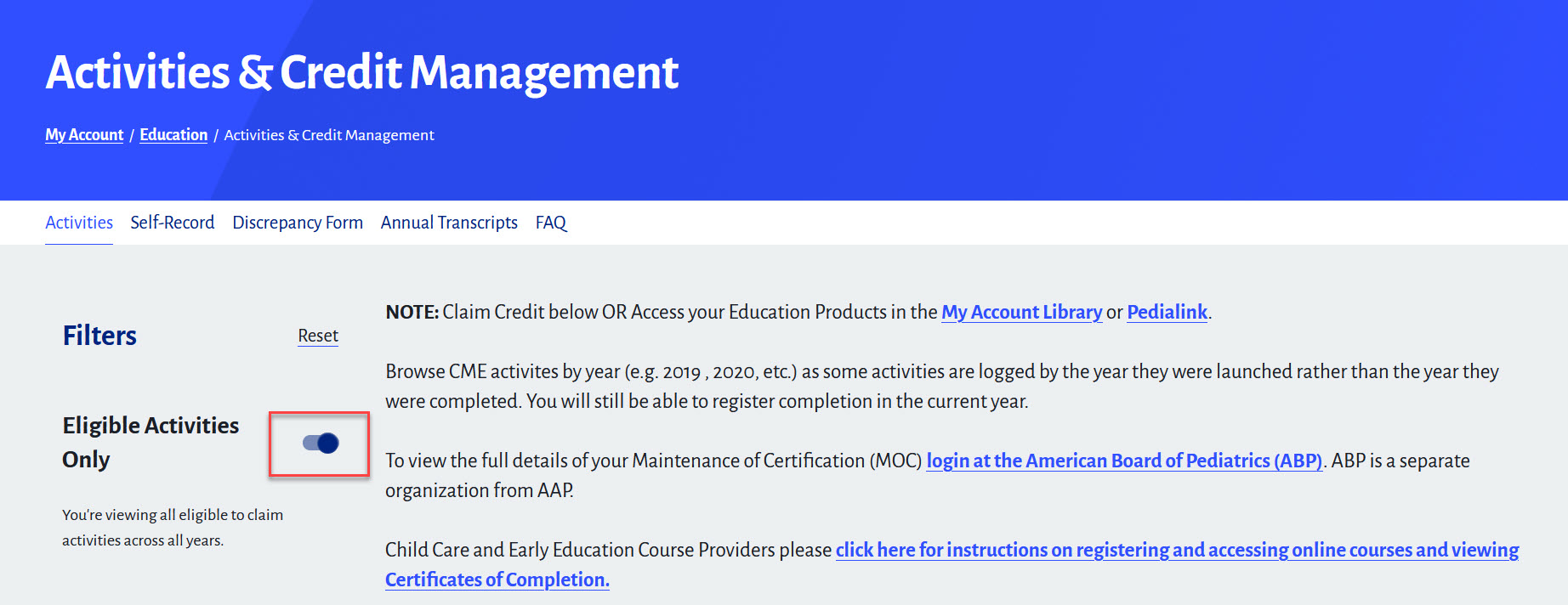Image resolution: width=1568 pixels, height=605 pixels.
Task: Open the Discrepancy Form tab
Action: [x=298, y=223]
